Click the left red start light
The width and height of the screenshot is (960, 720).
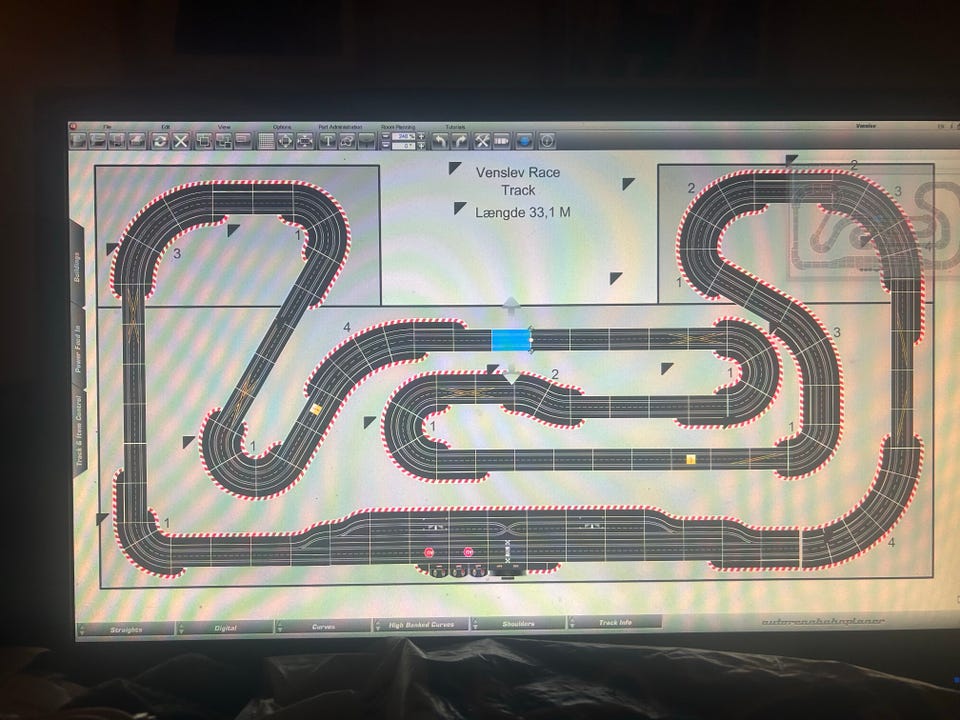click(x=429, y=552)
